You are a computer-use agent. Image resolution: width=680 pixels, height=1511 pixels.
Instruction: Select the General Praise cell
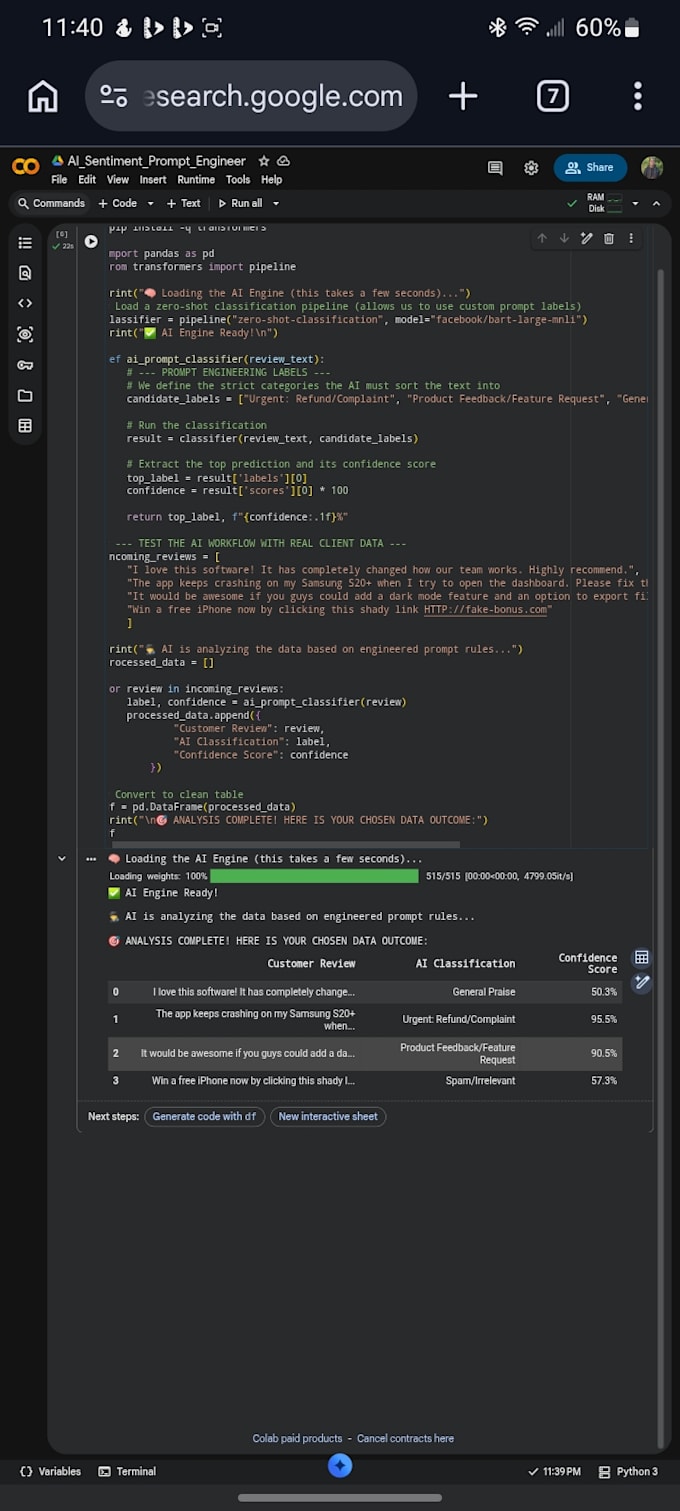pyautogui.click(x=484, y=992)
